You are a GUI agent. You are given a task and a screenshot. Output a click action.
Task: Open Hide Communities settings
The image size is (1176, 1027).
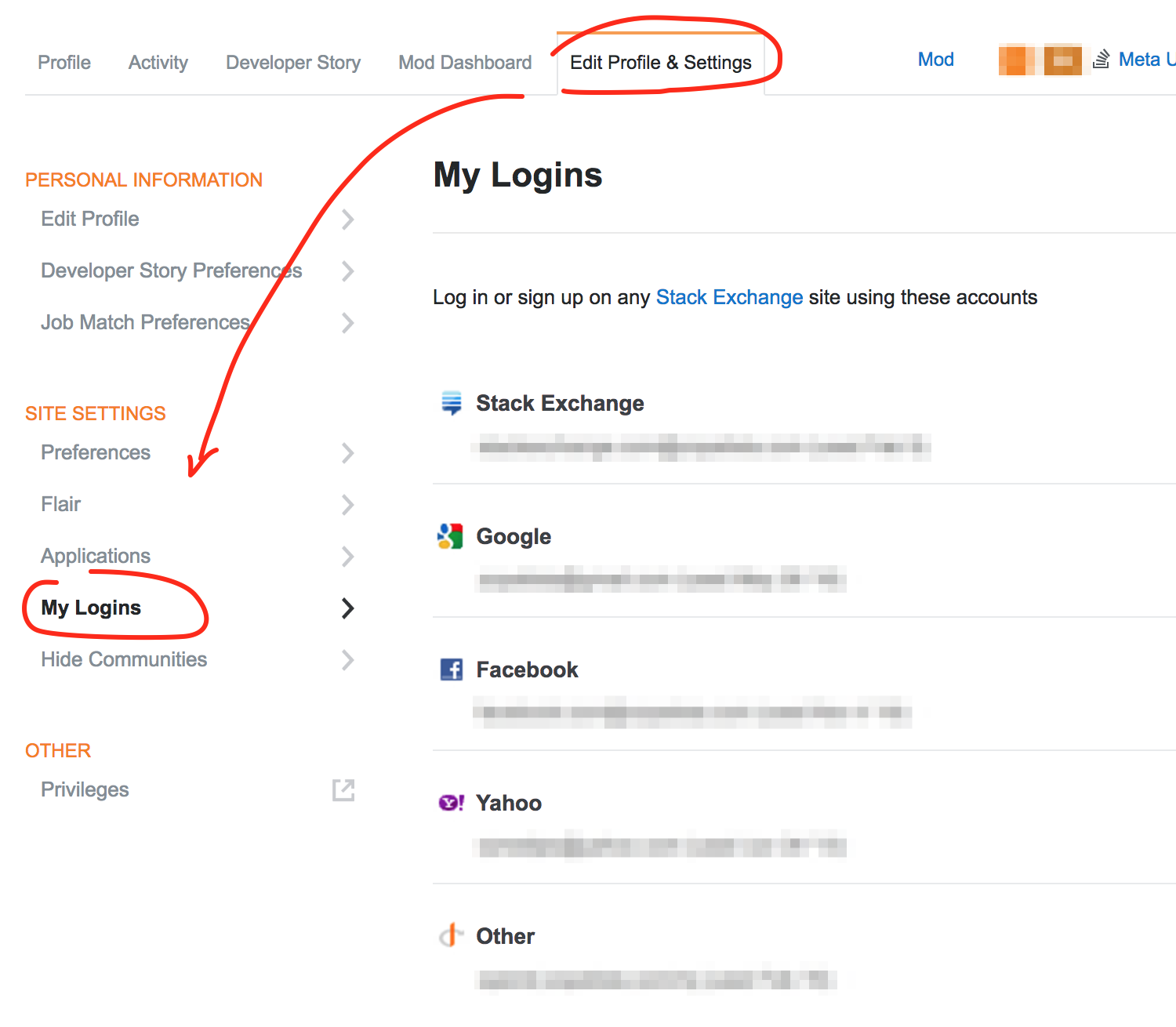[124, 659]
